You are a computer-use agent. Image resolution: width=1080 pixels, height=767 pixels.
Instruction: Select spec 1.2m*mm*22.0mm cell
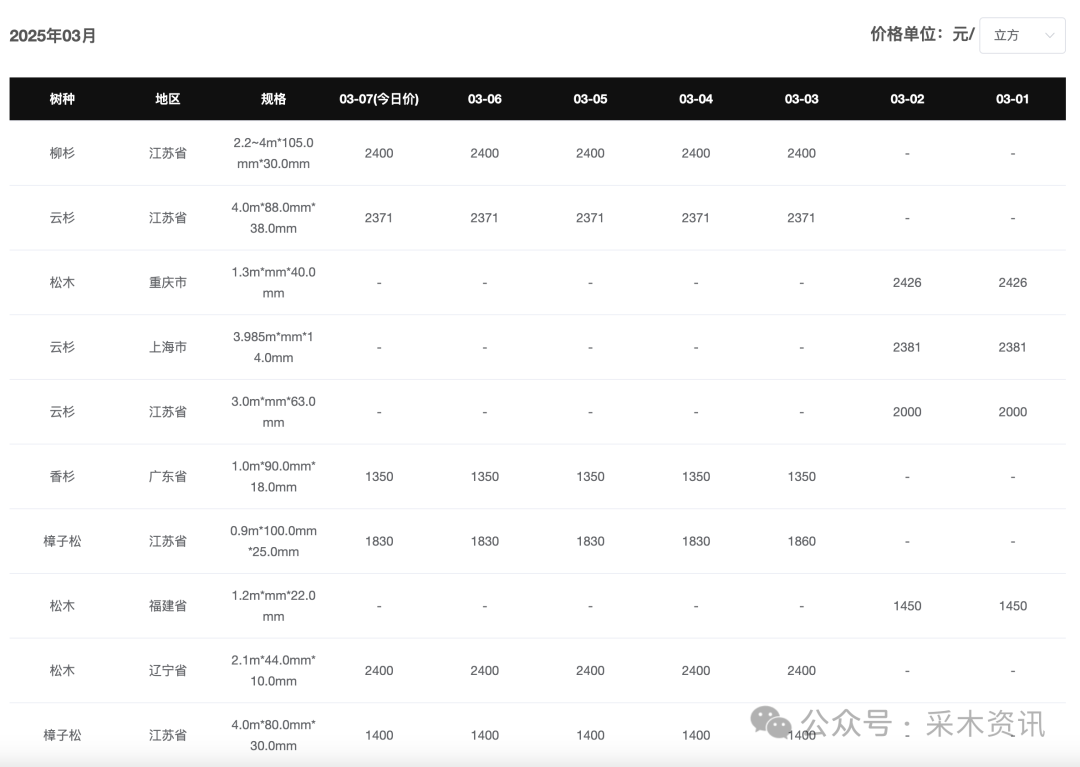(x=273, y=606)
